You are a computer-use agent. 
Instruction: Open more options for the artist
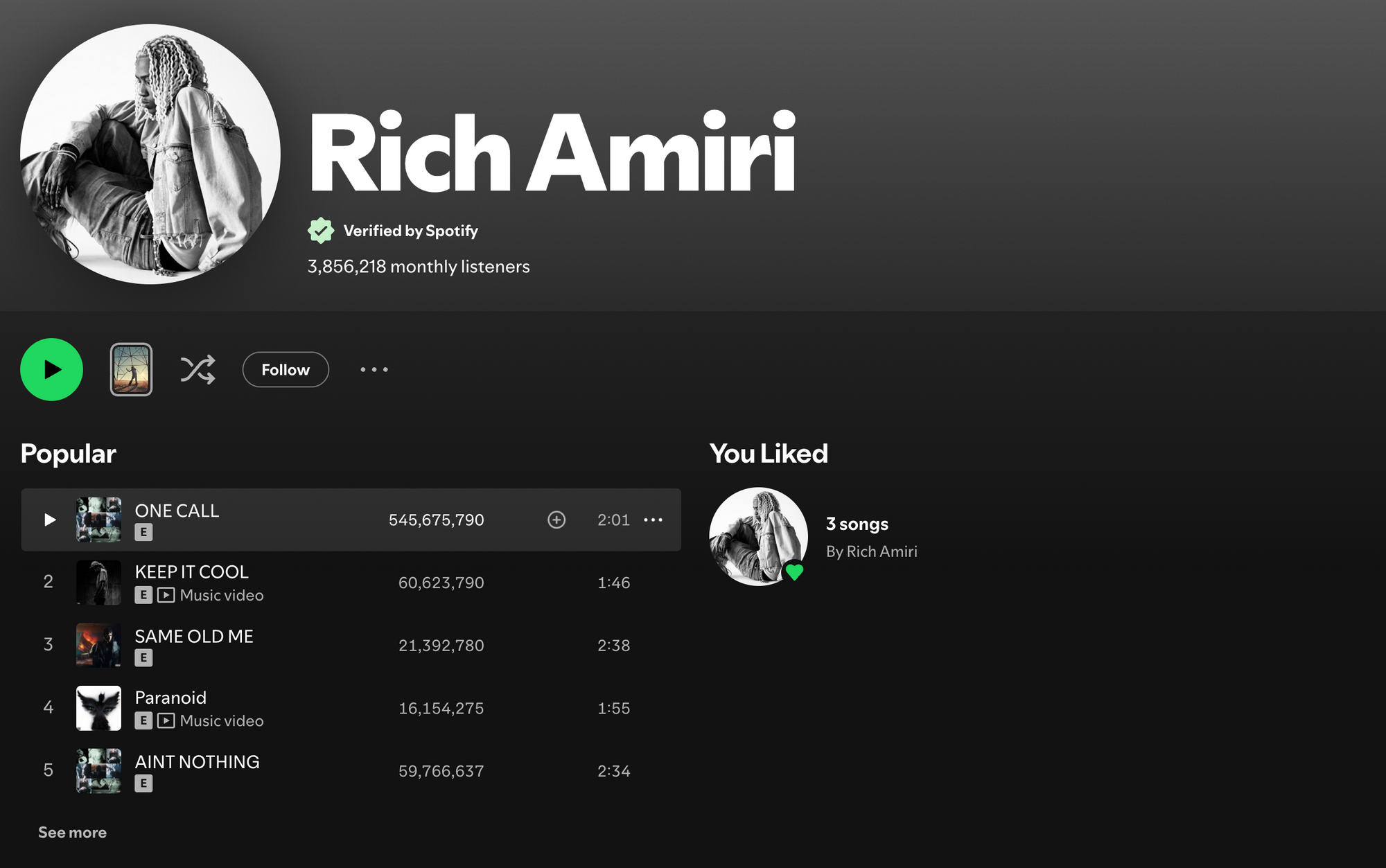[x=374, y=369]
